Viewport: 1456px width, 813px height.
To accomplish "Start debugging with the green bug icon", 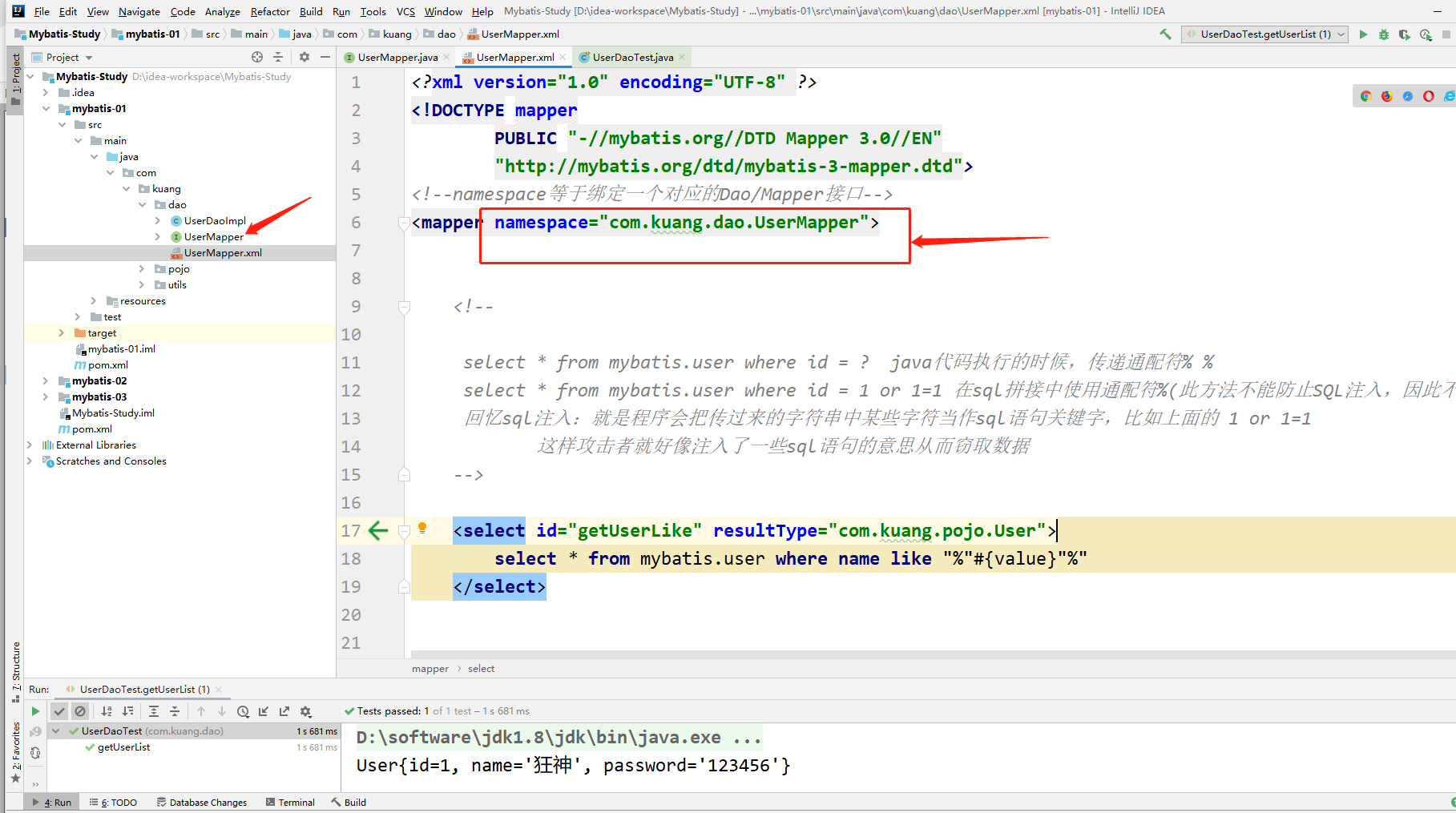I will tap(1384, 34).
